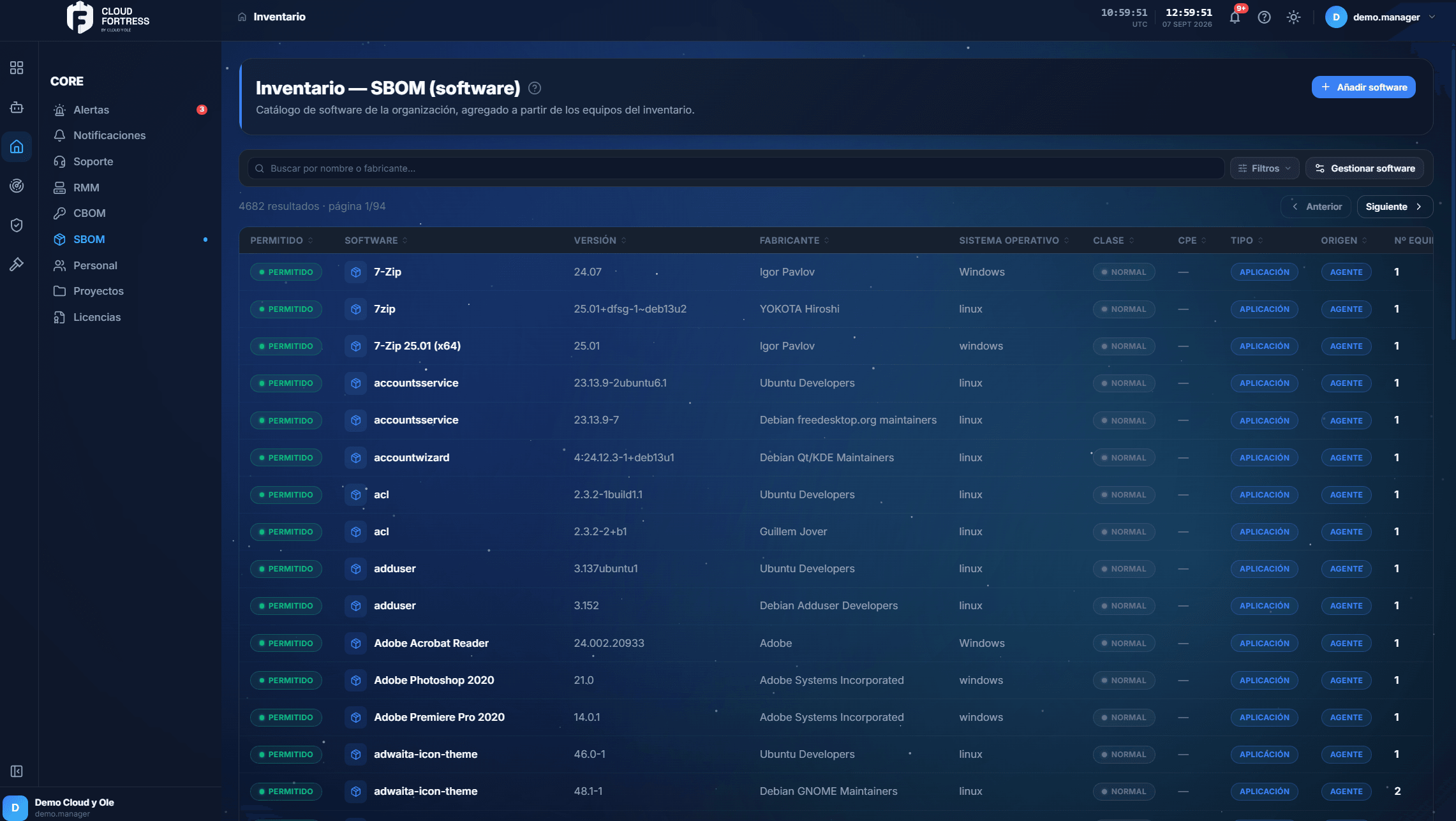Click the Gestionar software button

(x=1364, y=168)
